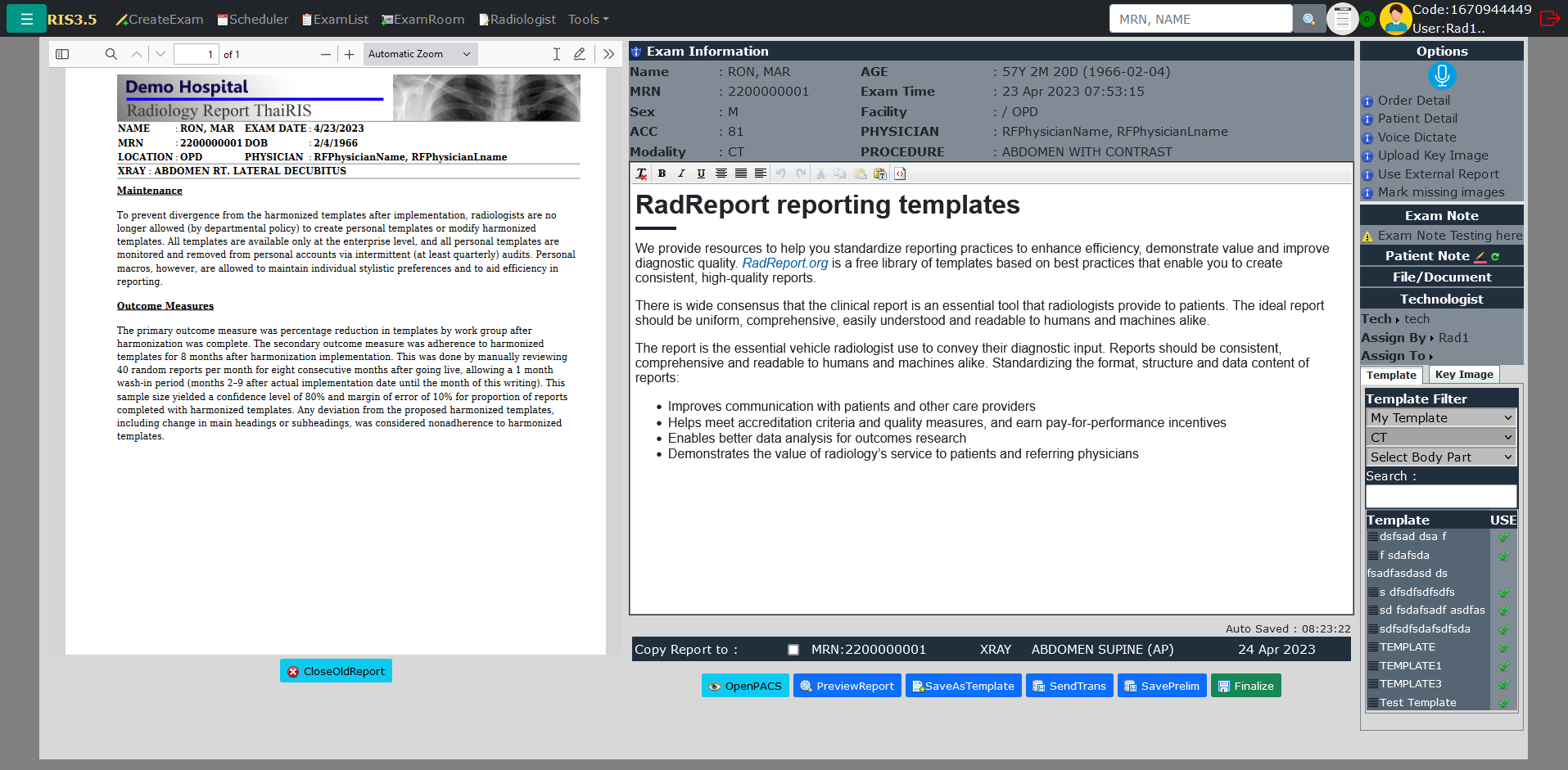The width and height of the screenshot is (1568, 770).
Task: Click the paste as text icon
Action: coord(880,173)
